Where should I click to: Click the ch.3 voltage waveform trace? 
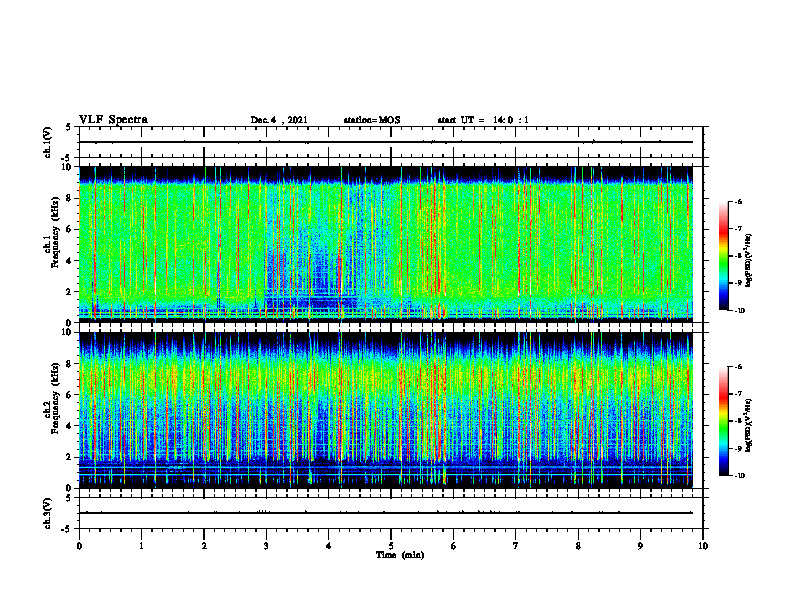(x=386, y=513)
